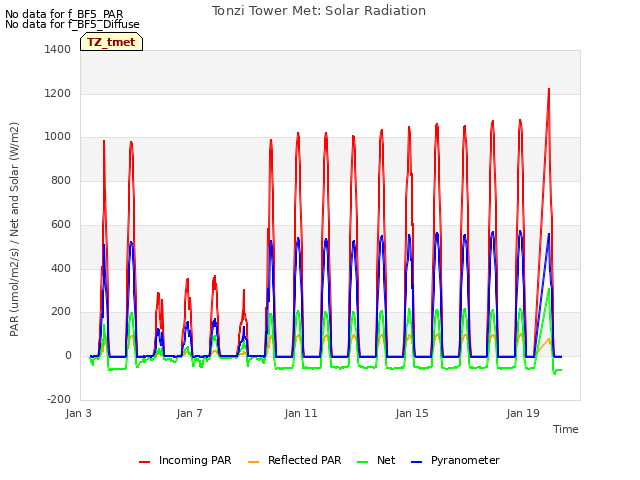Viewport: 640px width, 480px height.
Task: Click the 200 y-axis tick label
Action: coord(61,312)
